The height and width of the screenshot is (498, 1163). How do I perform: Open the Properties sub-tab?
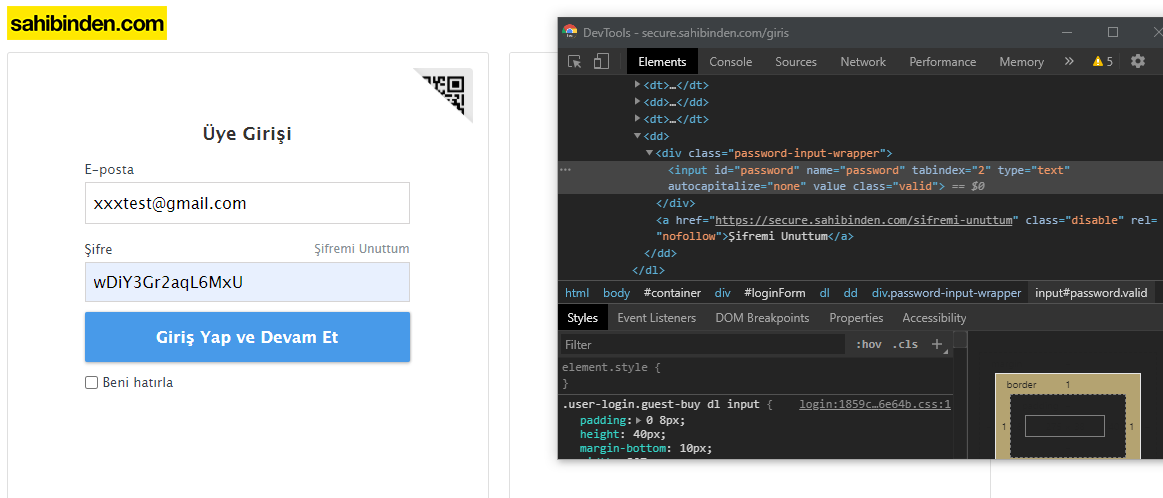[x=856, y=318]
